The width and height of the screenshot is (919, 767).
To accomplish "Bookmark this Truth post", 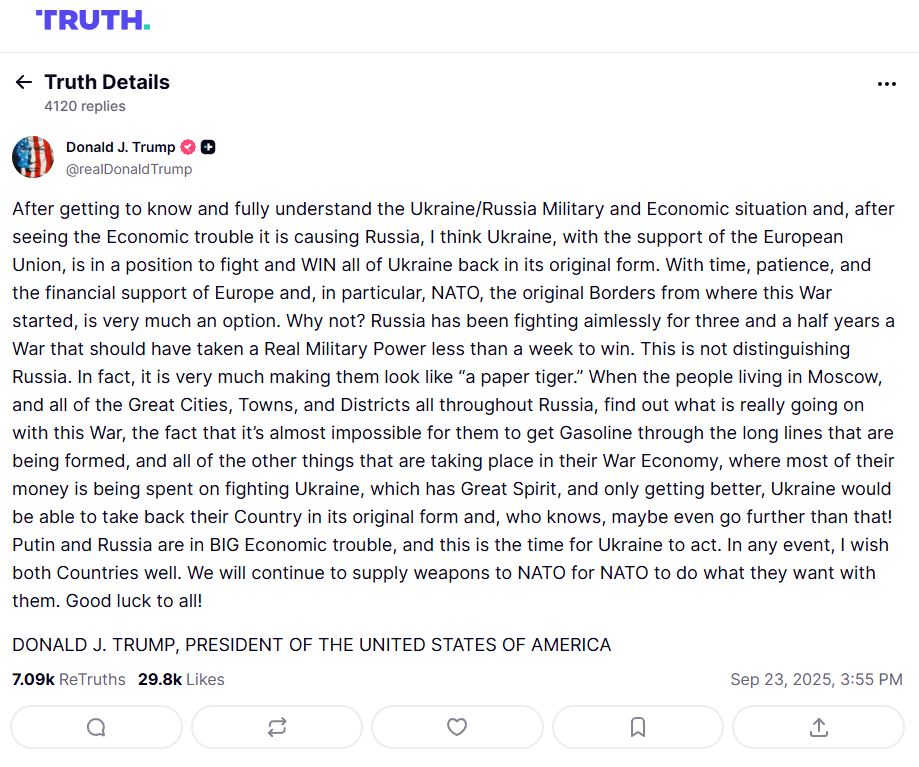I will click(x=638, y=727).
